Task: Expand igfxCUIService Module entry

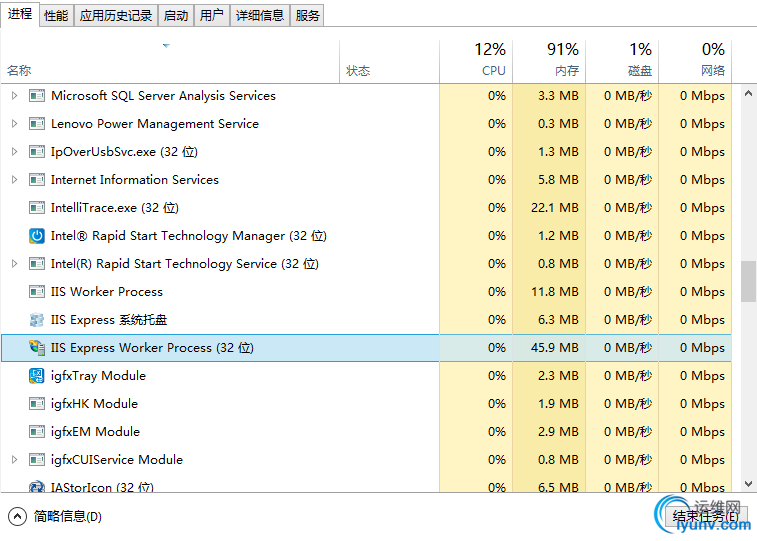Action: pyautogui.click(x=14, y=460)
